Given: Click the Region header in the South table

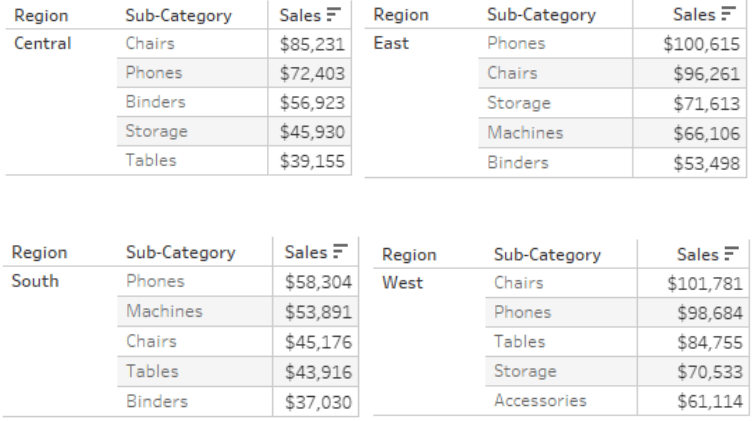Looking at the screenshot, I should point(39,252).
